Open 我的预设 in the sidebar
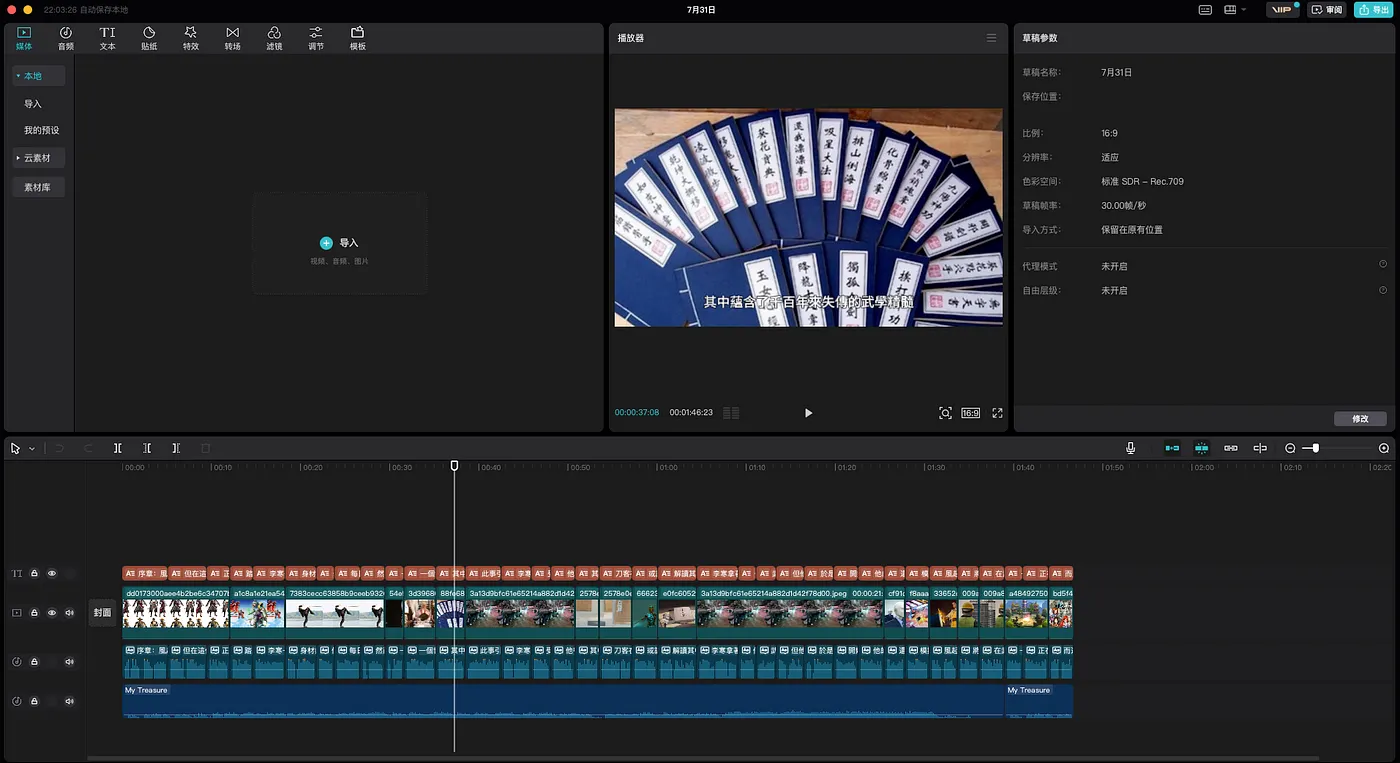Image resolution: width=1400 pixels, height=763 pixels. tap(42, 131)
